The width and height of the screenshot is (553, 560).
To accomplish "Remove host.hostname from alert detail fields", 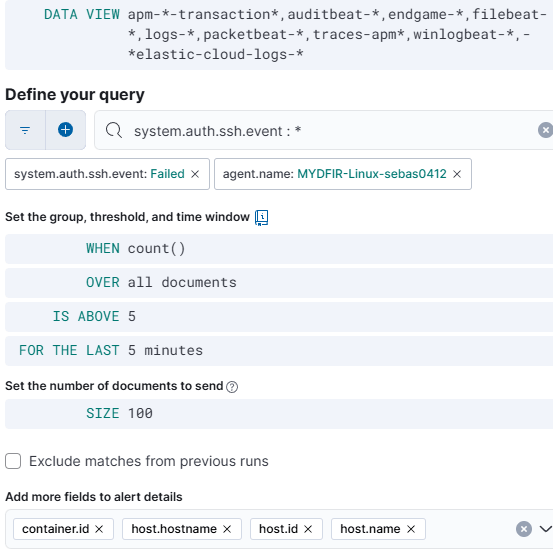I will [227, 529].
